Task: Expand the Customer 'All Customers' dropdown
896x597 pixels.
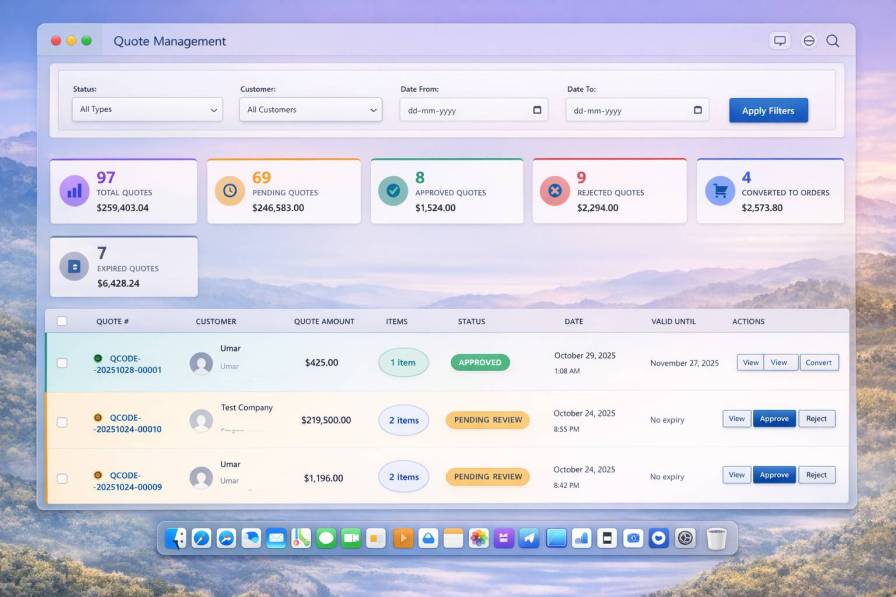Action: pos(311,109)
